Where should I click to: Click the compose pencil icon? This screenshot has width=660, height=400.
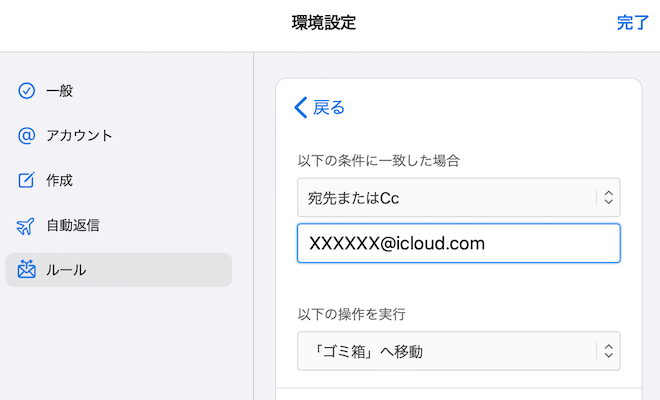tap(27, 181)
